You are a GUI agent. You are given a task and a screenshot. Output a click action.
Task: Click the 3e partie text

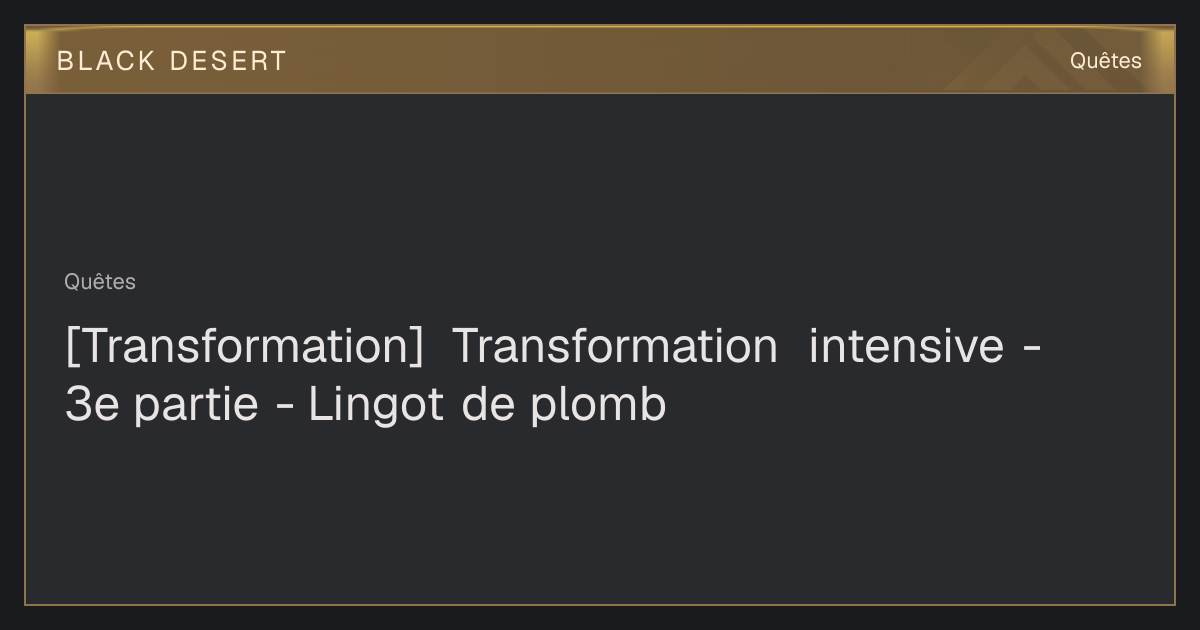(162, 406)
